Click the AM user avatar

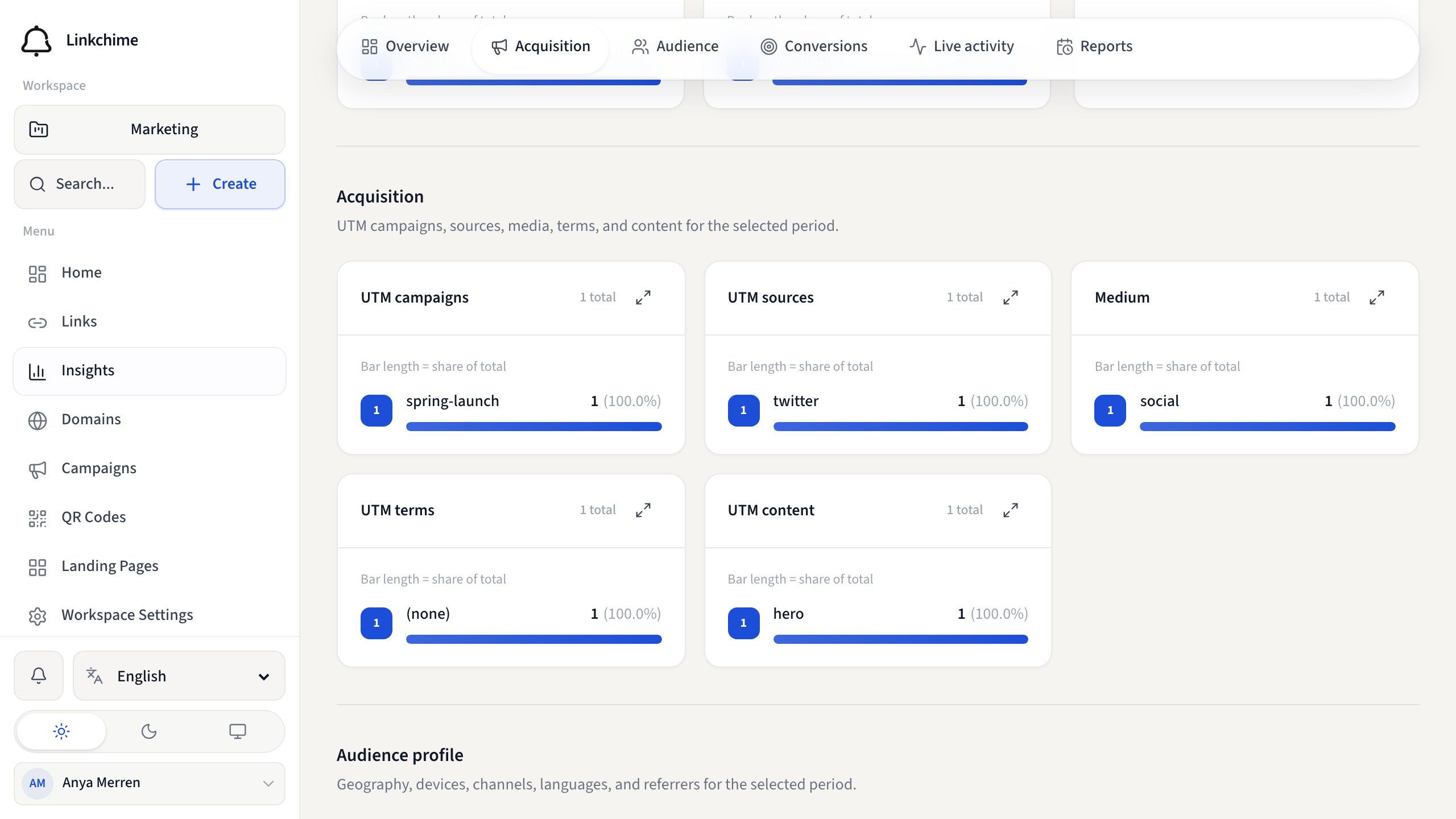(x=38, y=784)
